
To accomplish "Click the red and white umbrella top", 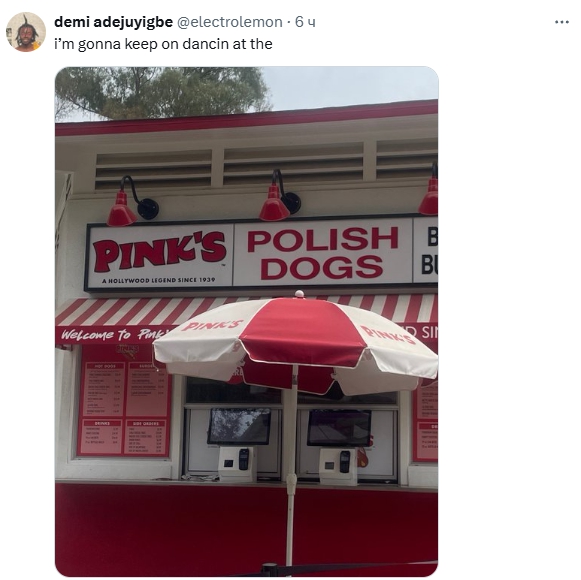I will [295, 341].
